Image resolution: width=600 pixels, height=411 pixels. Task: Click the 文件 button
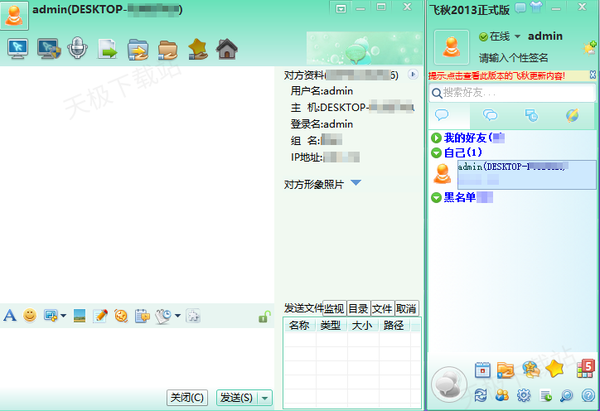382,308
